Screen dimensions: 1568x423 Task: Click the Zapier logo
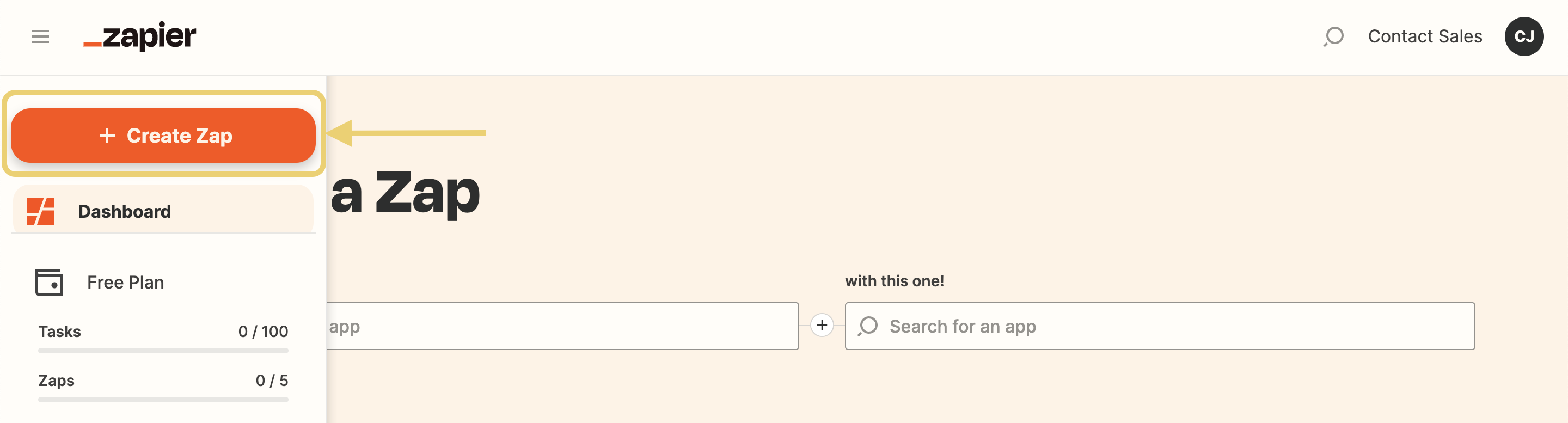click(140, 36)
